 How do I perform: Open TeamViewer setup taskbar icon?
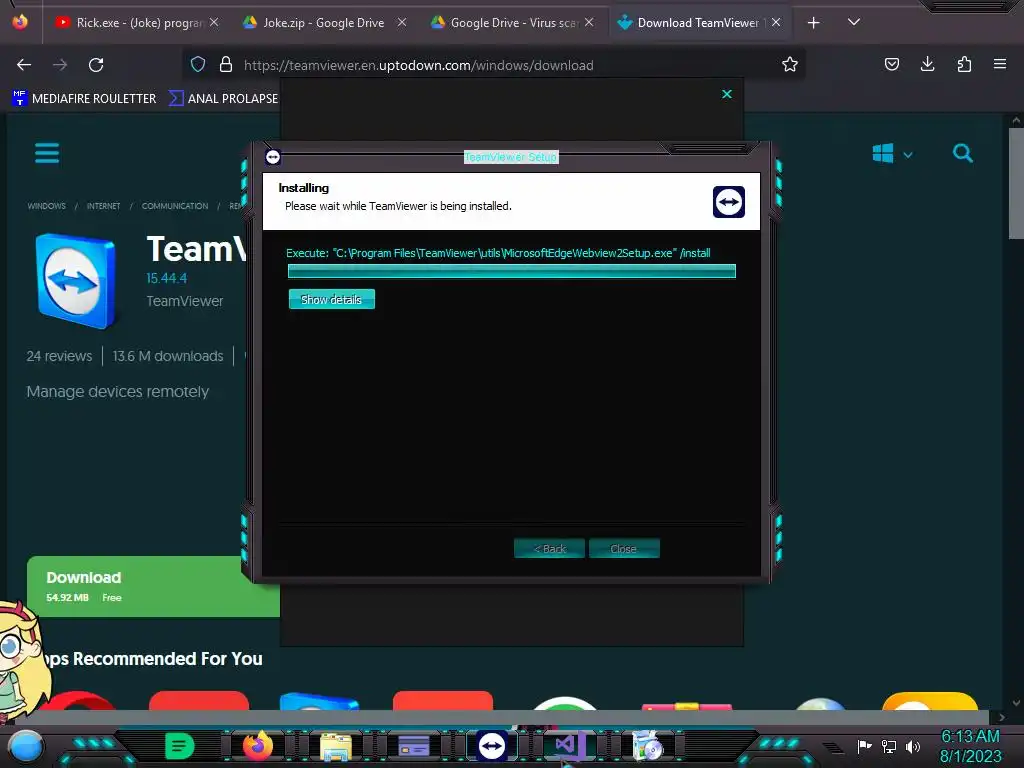[492, 746]
